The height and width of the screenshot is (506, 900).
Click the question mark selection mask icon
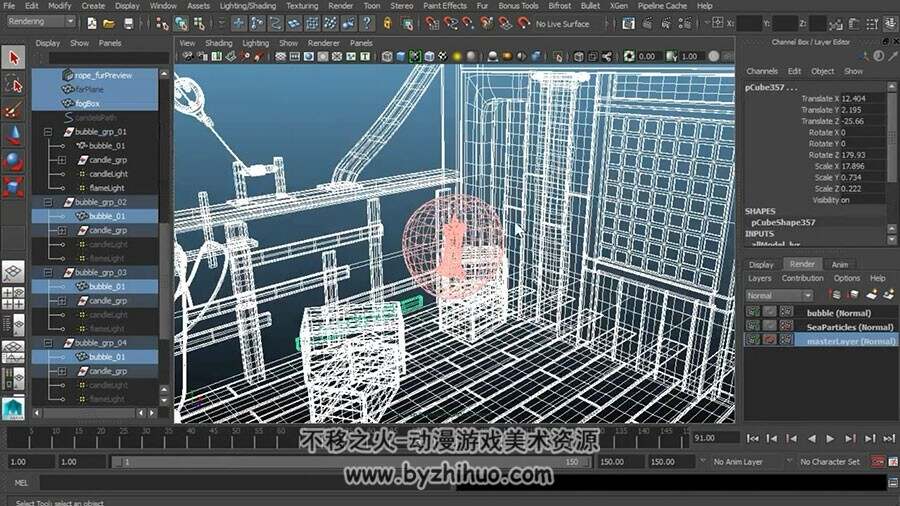coord(367,24)
